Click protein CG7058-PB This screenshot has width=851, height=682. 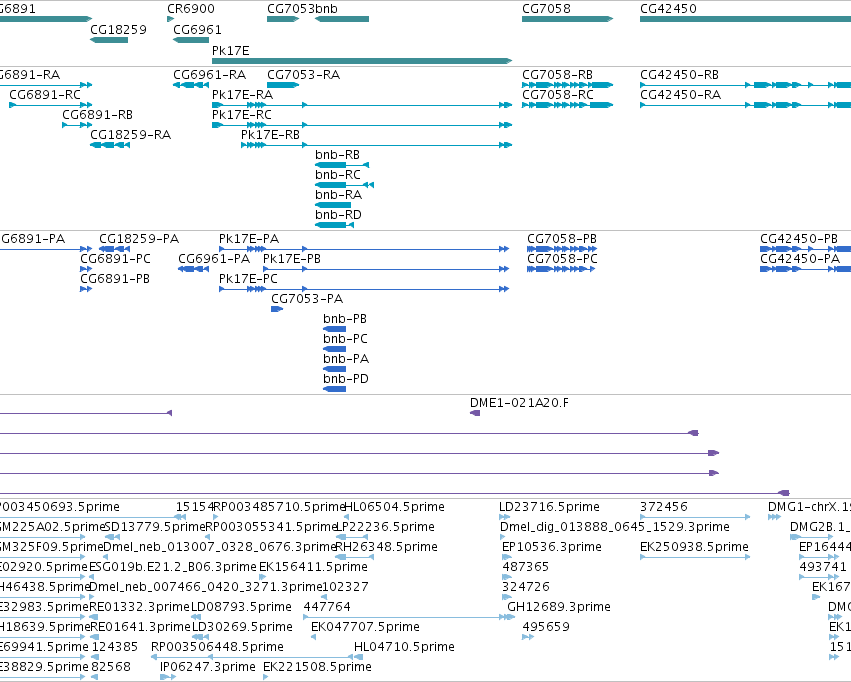click(562, 249)
